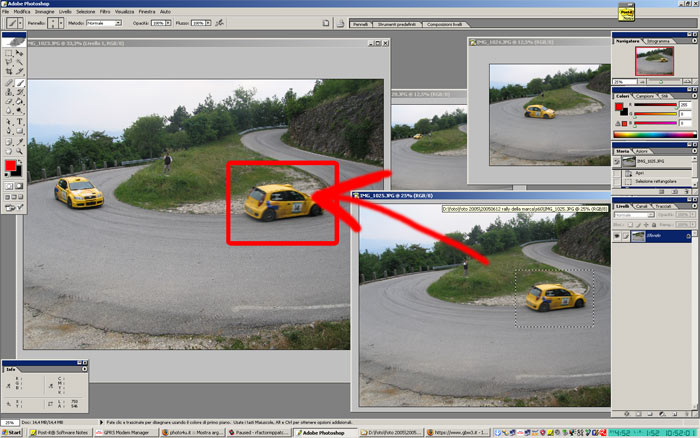Select the Clone Stamp tool

(x=8, y=92)
